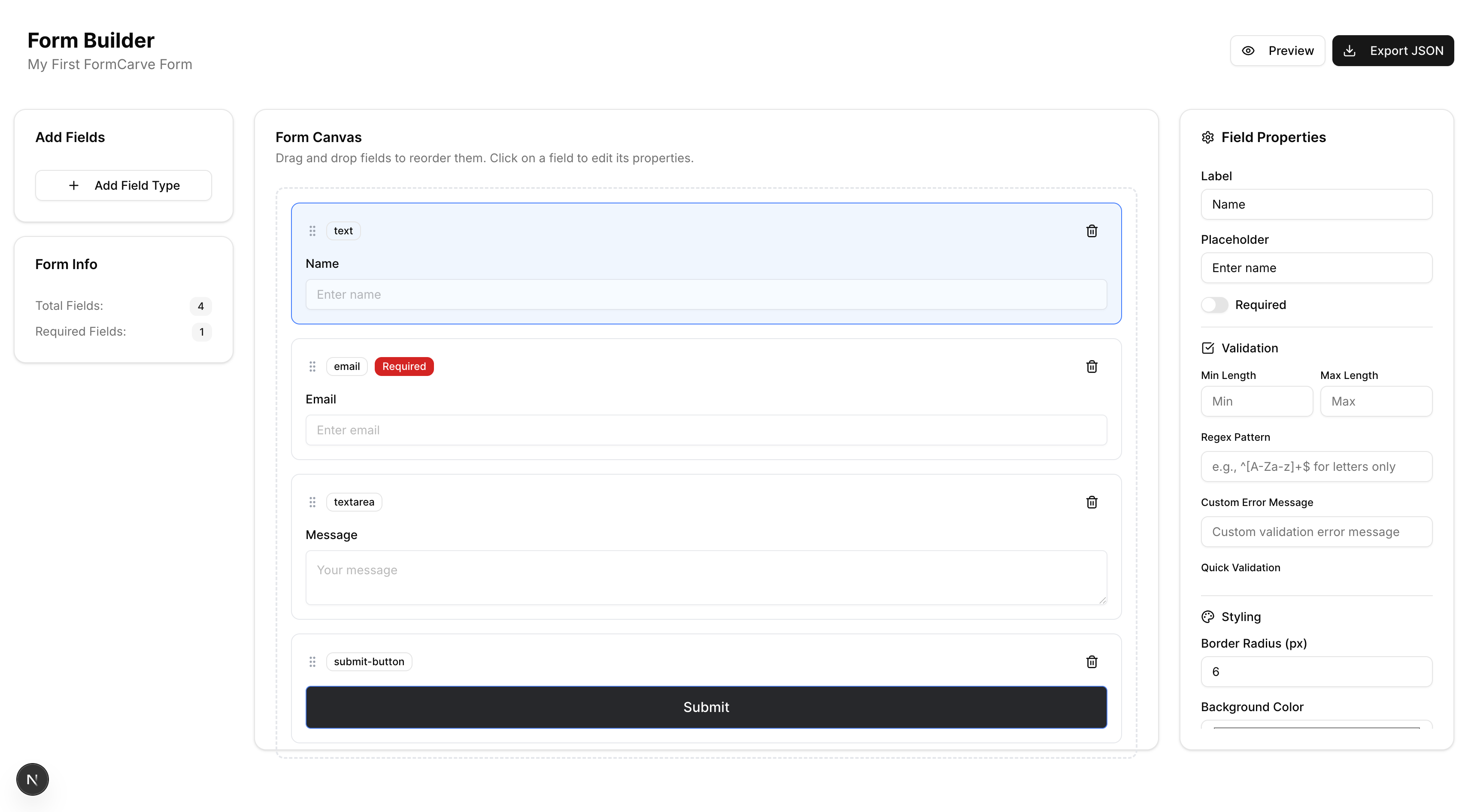
Task: Click the Field Properties gear icon
Action: pyautogui.click(x=1207, y=137)
